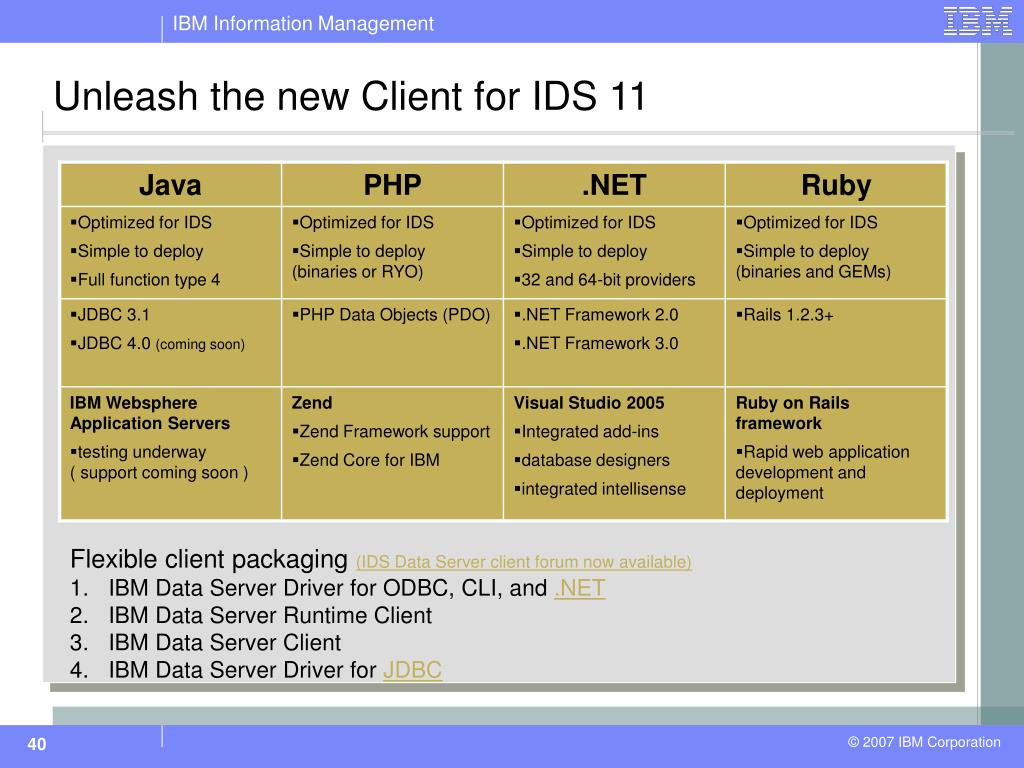
Task: Open the IDS Data Server client forum link
Action: (x=524, y=562)
